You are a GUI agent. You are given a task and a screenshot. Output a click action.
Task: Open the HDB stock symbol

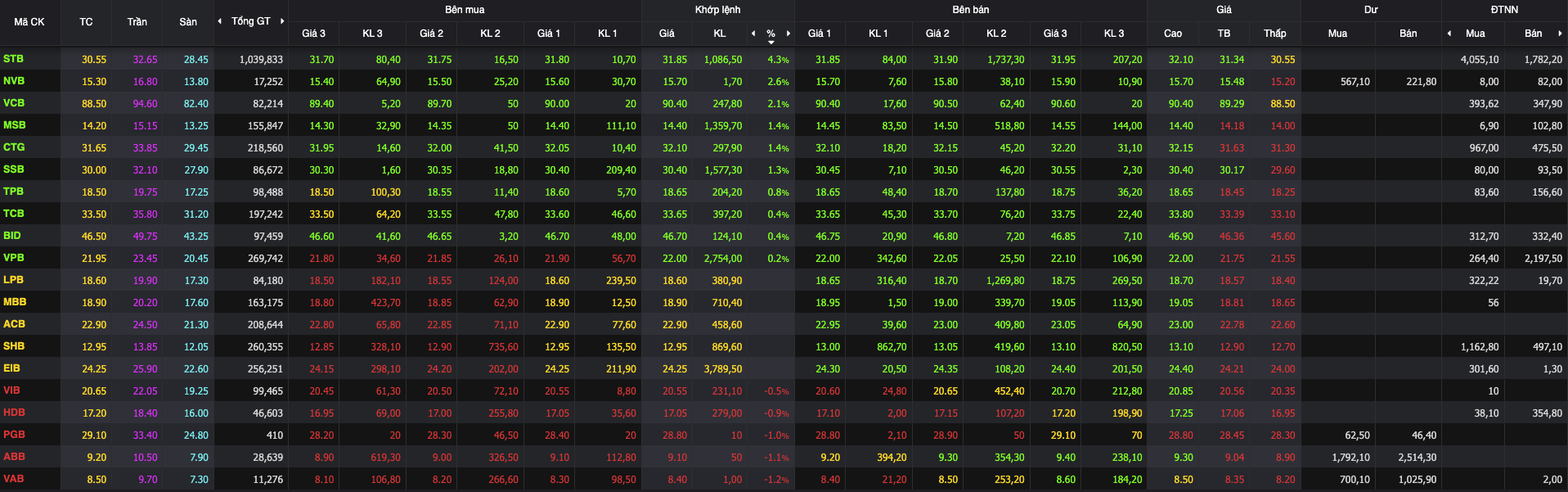(14, 413)
